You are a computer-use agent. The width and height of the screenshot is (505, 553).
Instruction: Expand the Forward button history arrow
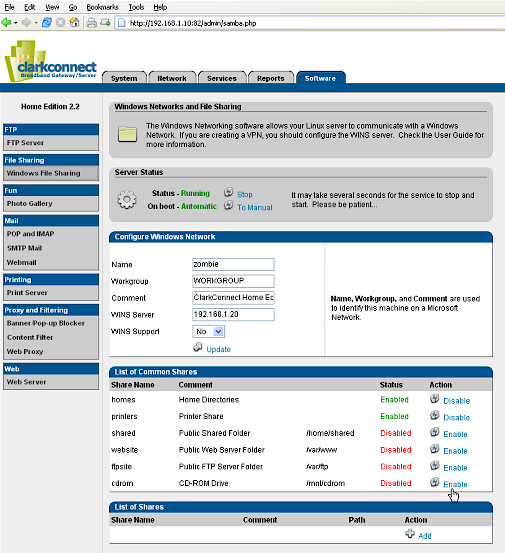click(x=36, y=23)
